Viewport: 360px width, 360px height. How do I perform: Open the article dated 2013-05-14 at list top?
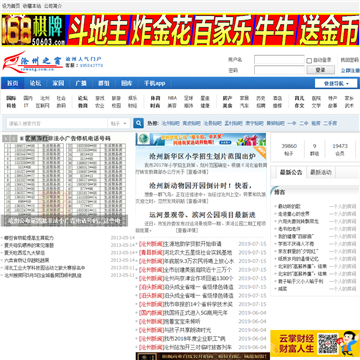[x=29, y=238]
